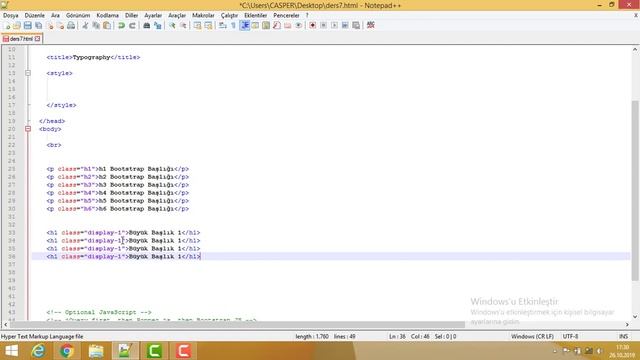640x360 pixels.
Task: Click the Save All toolbar icon
Action: point(38,26)
